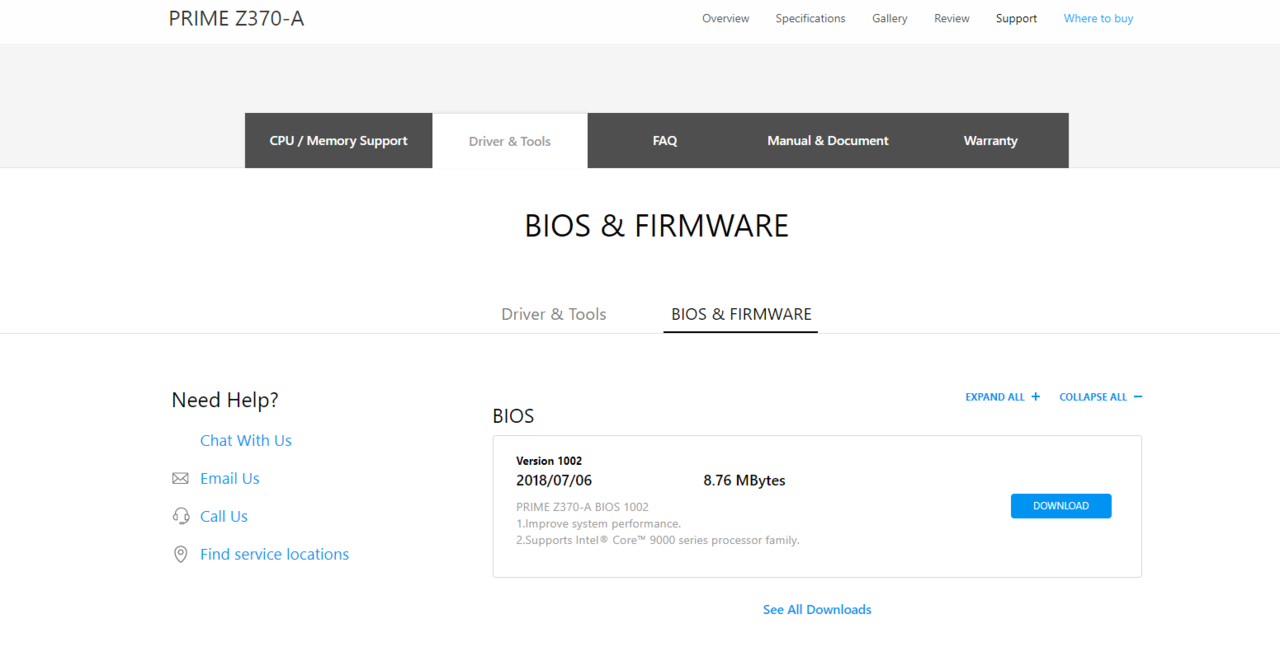Open Find service locations link
Viewport: 1280px width, 647px height.
click(275, 555)
